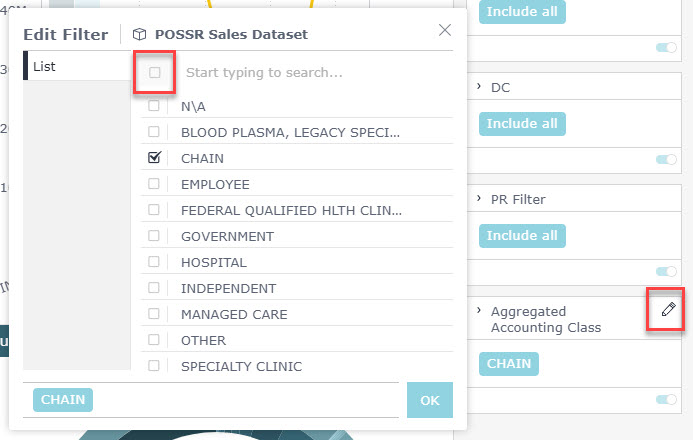Screen dimensions: 693x440
Task: Click the CHAIN tag in the dialog footer
Action: pos(63,399)
